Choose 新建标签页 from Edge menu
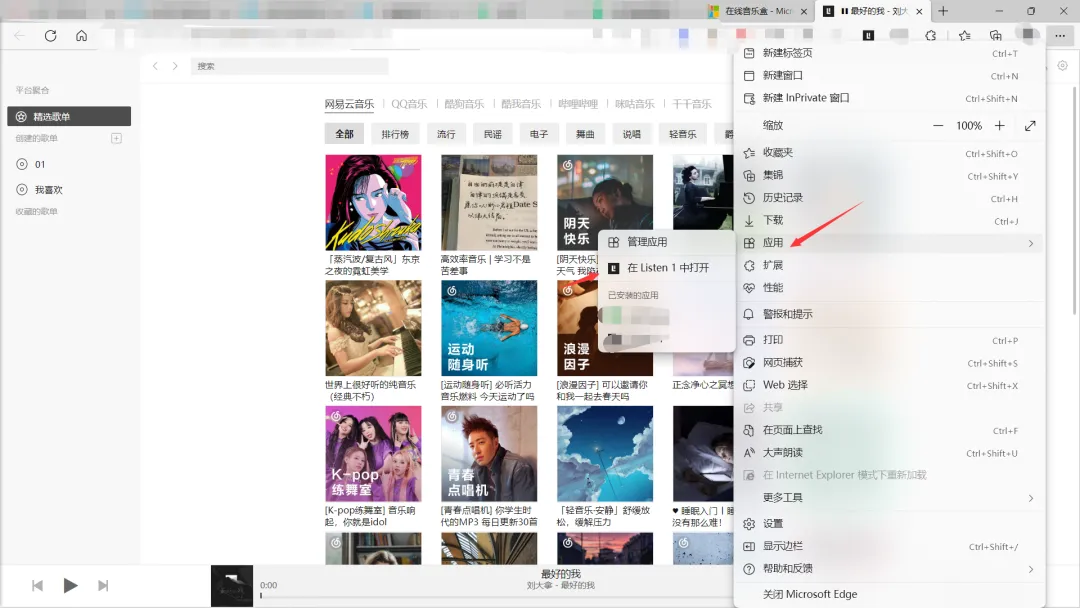The height and width of the screenshot is (608, 1080). pyautogui.click(x=889, y=53)
